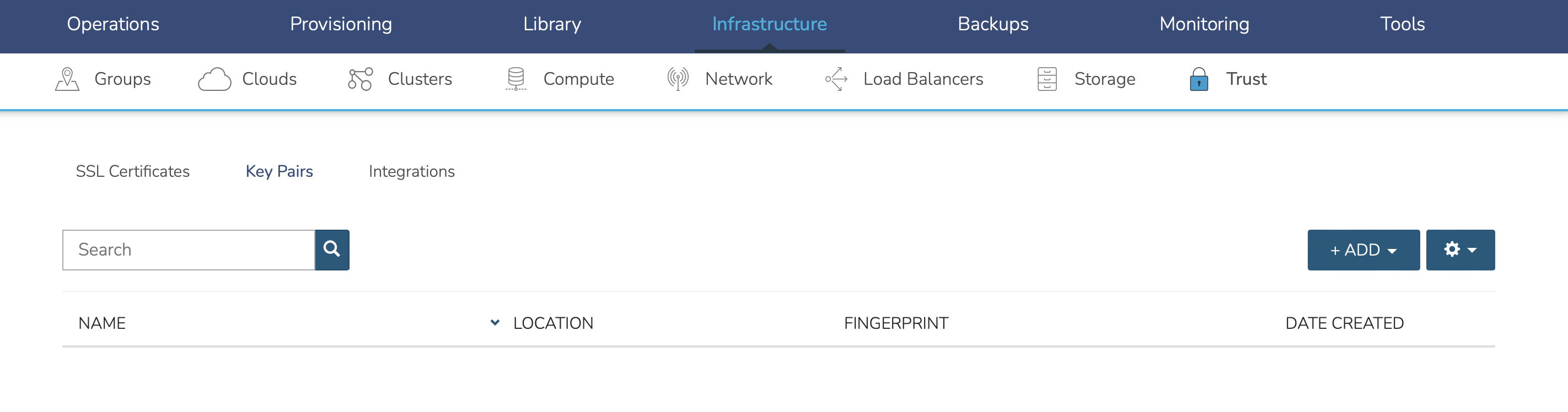Focus the Search input field

click(x=189, y=250)
